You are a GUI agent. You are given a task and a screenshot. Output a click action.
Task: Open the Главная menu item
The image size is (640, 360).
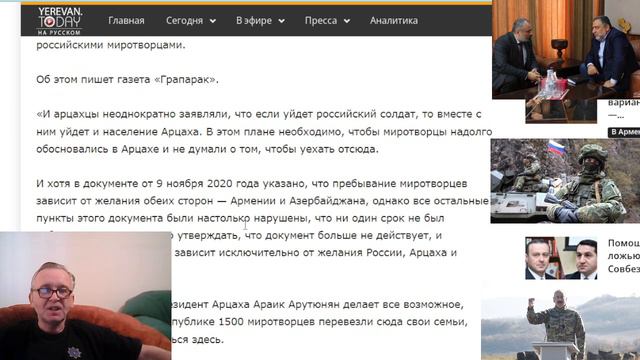126,20
